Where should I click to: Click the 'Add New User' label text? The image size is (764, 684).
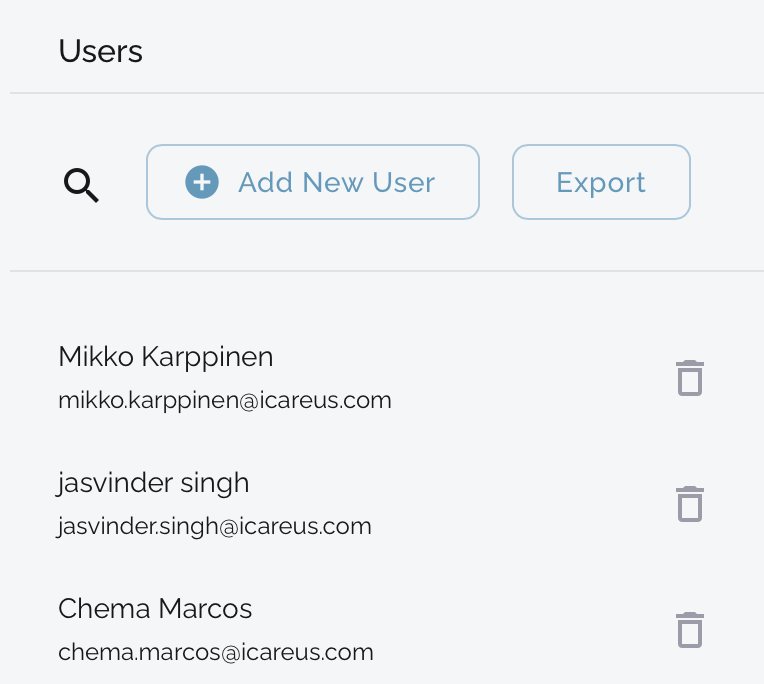click(336, 182)
